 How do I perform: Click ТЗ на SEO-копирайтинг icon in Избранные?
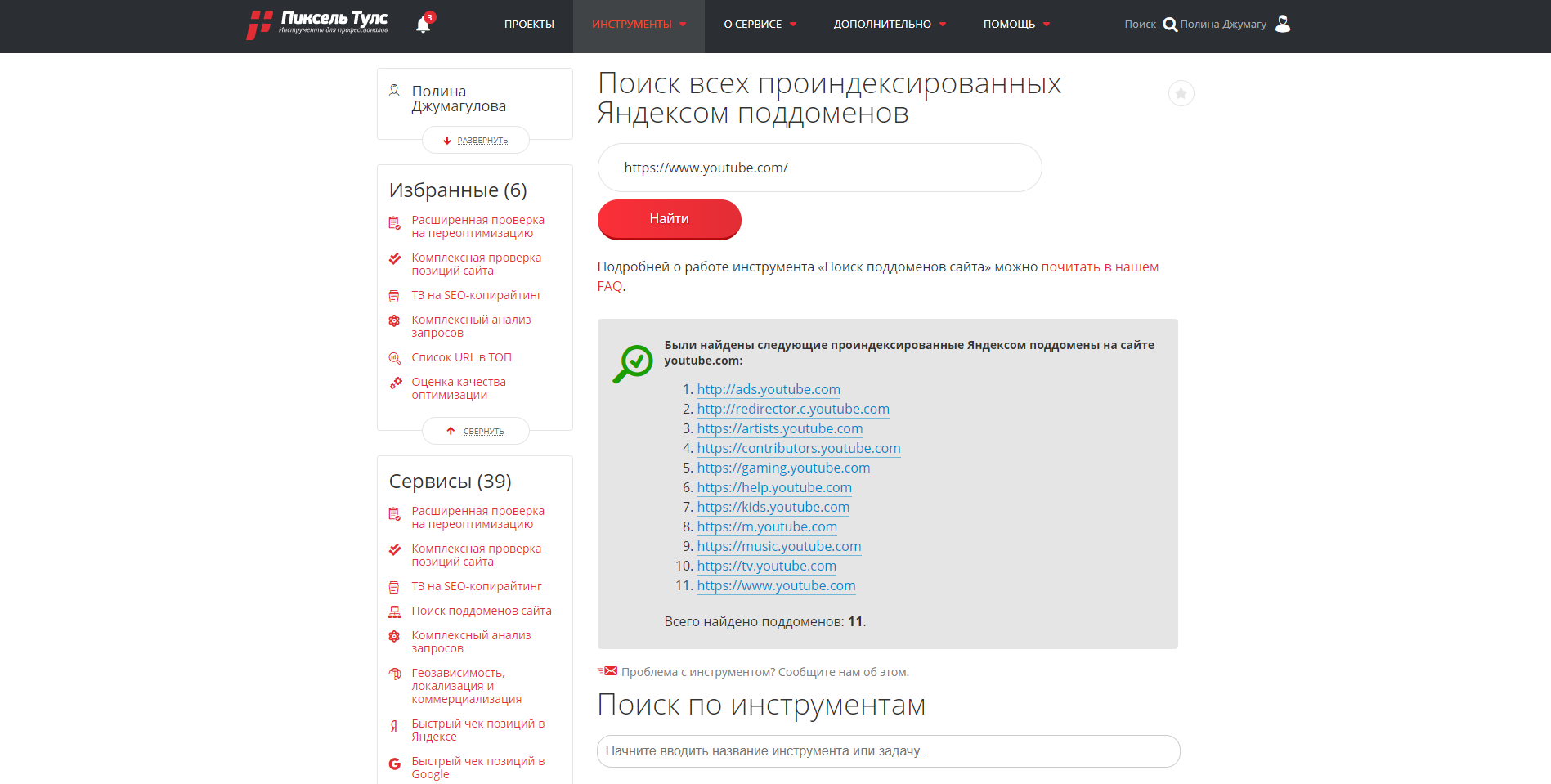tap(394, 296)
